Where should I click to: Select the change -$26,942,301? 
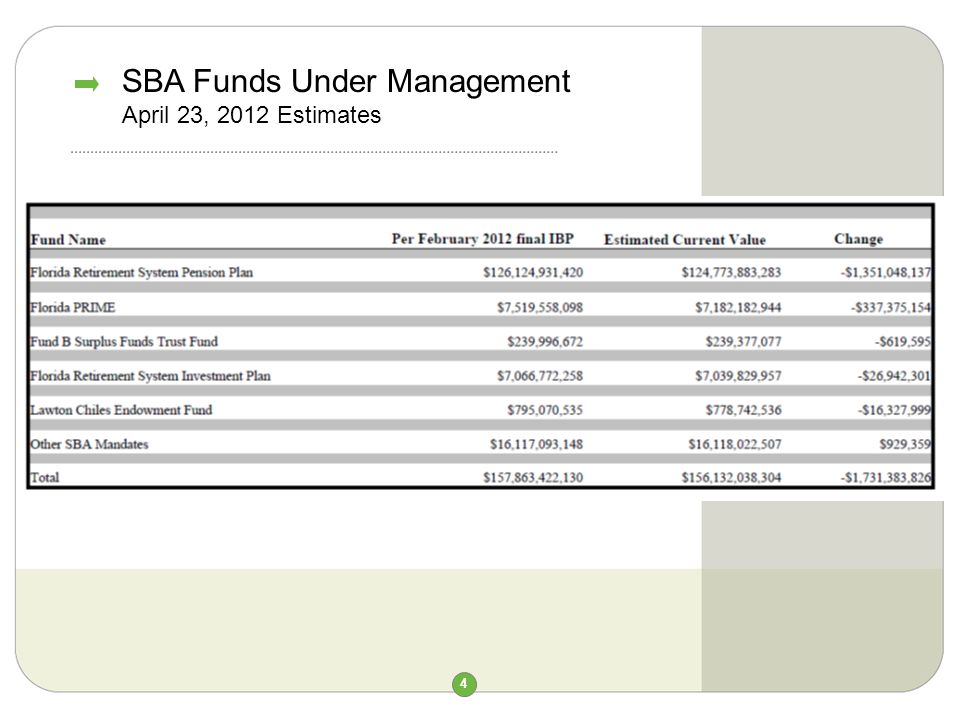(x=894, y=376)
